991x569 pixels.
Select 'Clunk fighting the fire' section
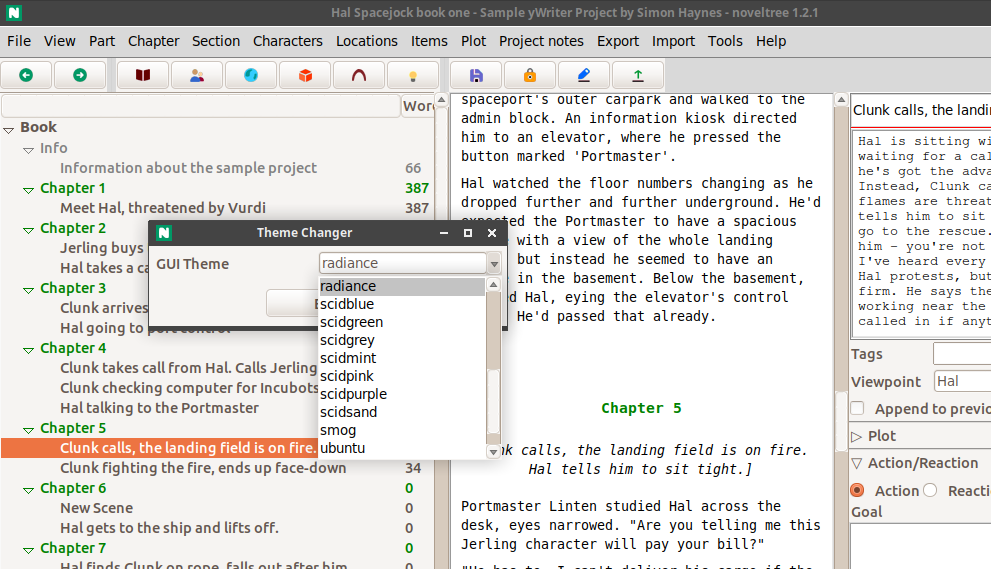coord(203,468)
